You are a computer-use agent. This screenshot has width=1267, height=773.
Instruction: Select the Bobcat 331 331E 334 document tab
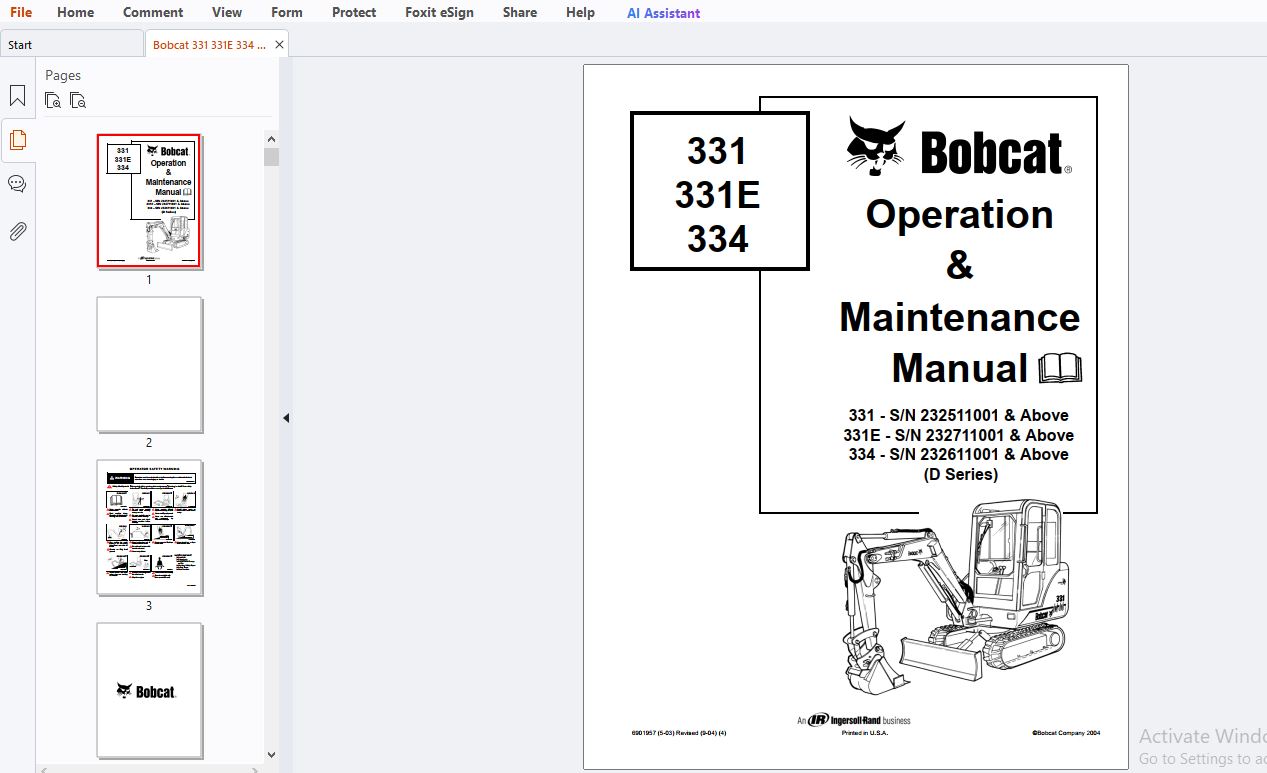[x=209, y=45]
